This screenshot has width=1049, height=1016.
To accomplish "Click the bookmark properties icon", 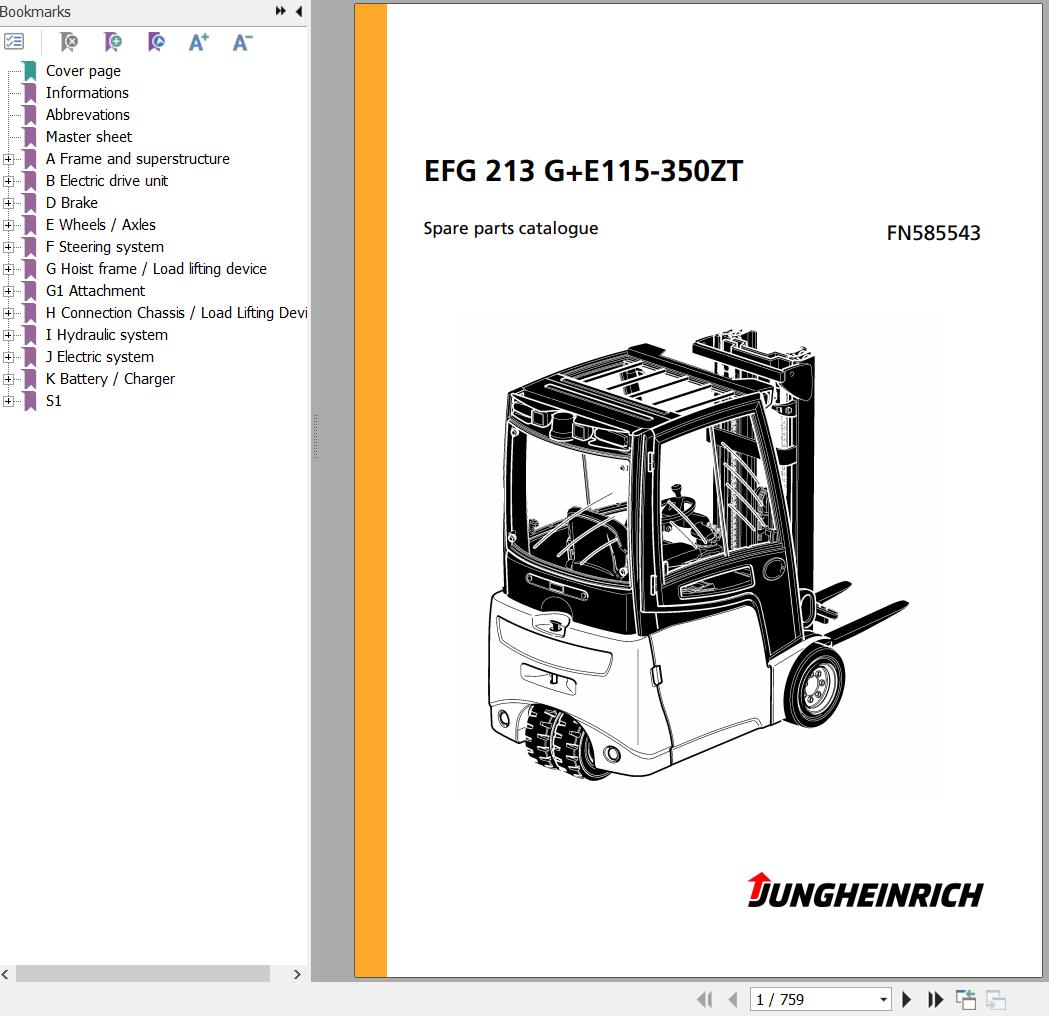I will [156, 42].
